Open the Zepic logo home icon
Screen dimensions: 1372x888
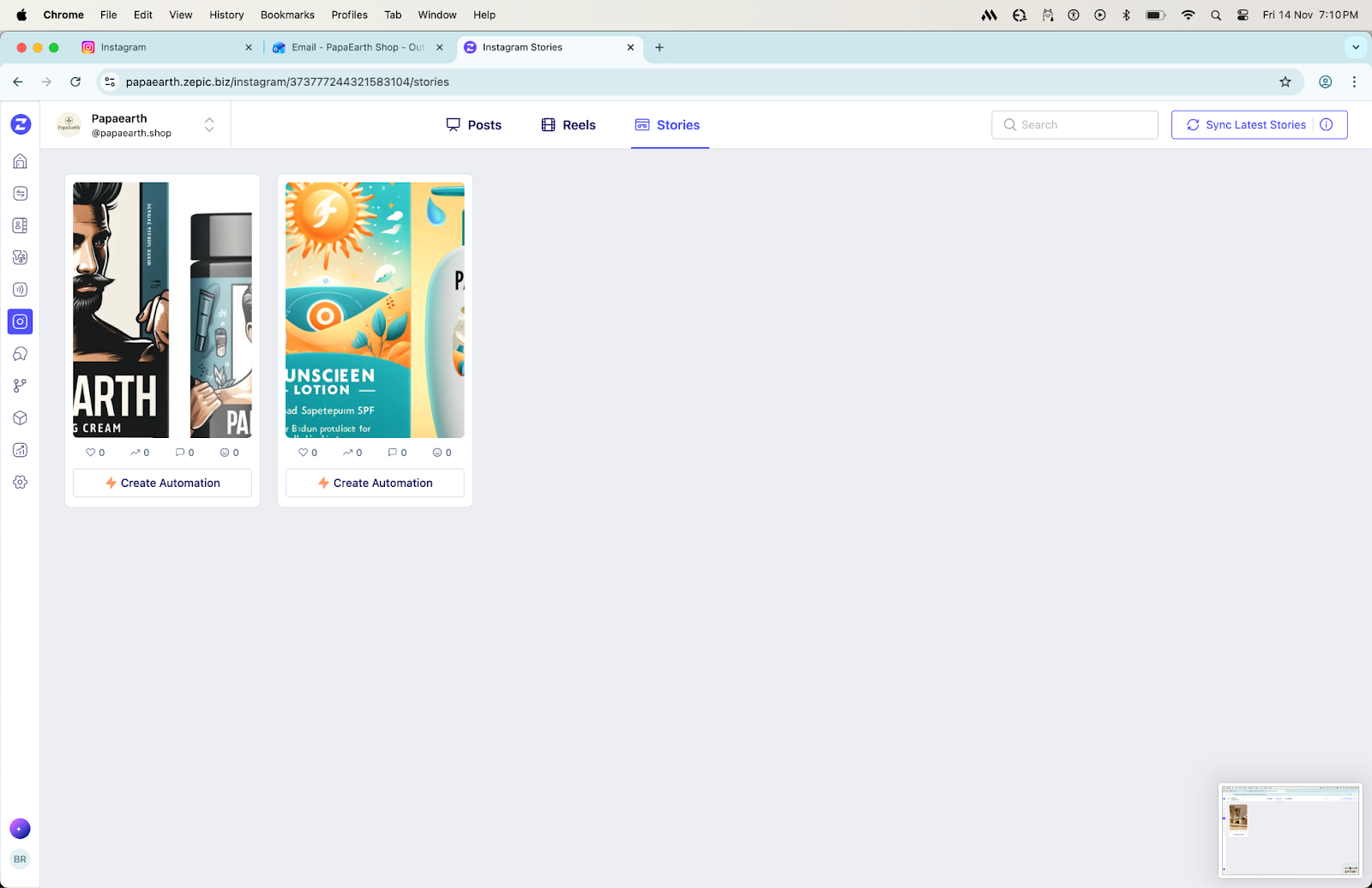pos(21,124)
